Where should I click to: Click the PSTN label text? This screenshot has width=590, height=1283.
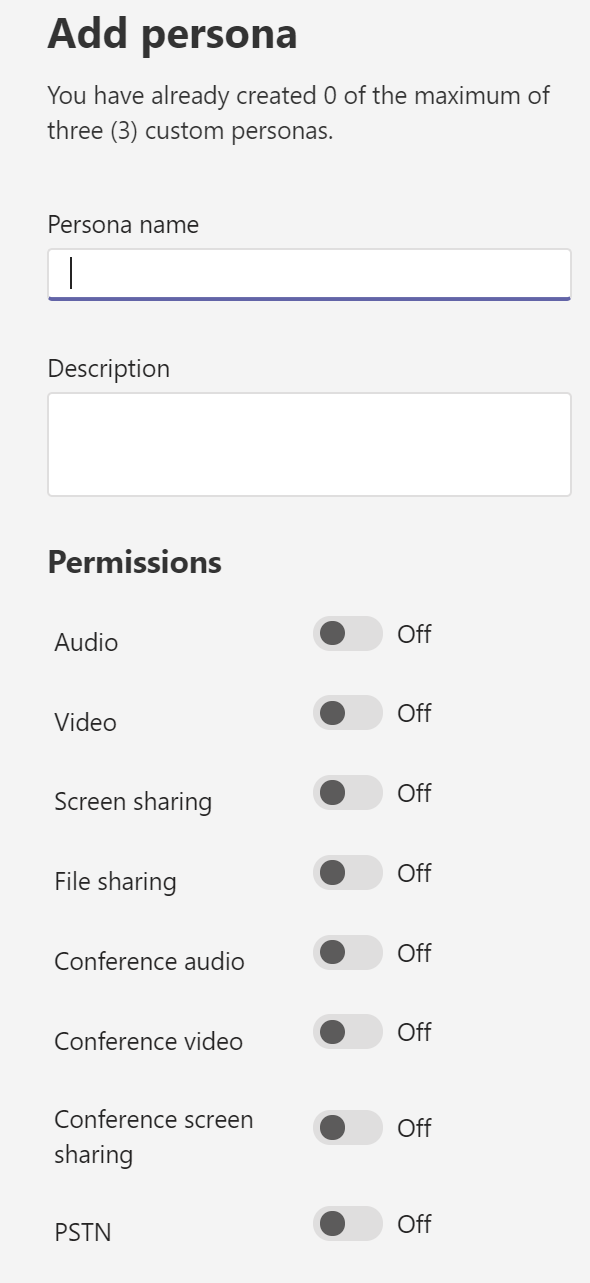[x=82, y=1232]
